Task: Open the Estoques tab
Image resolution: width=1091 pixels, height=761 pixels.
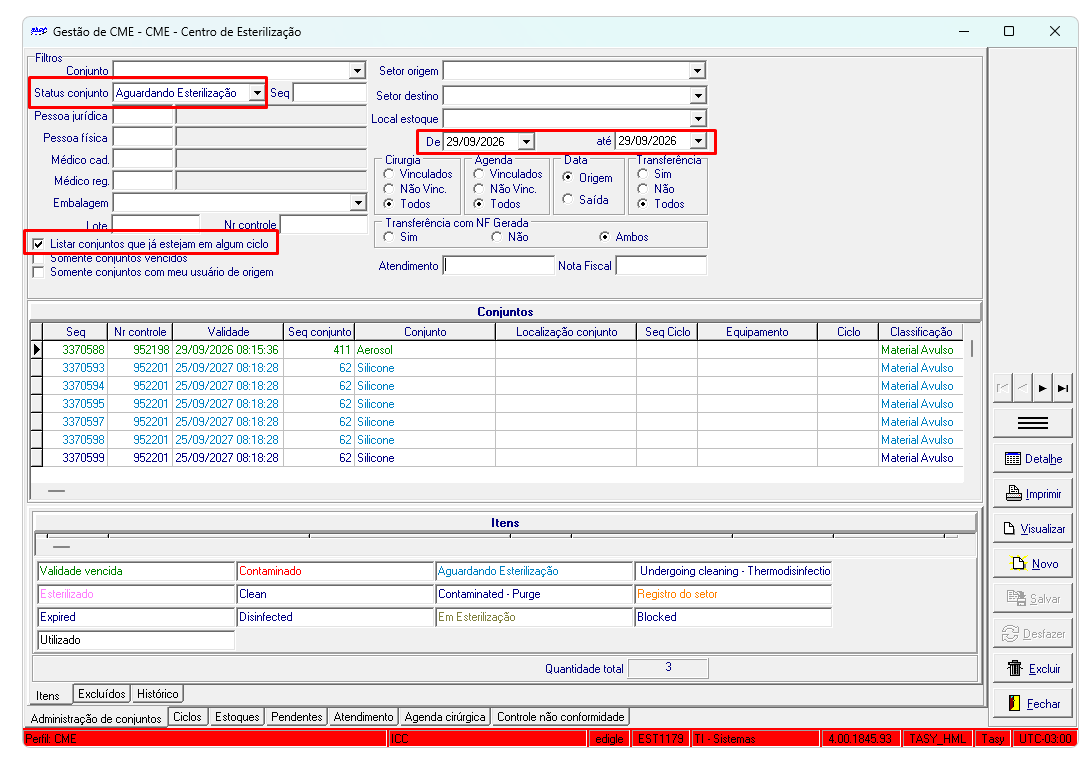Action: click(x=237, y=717)
